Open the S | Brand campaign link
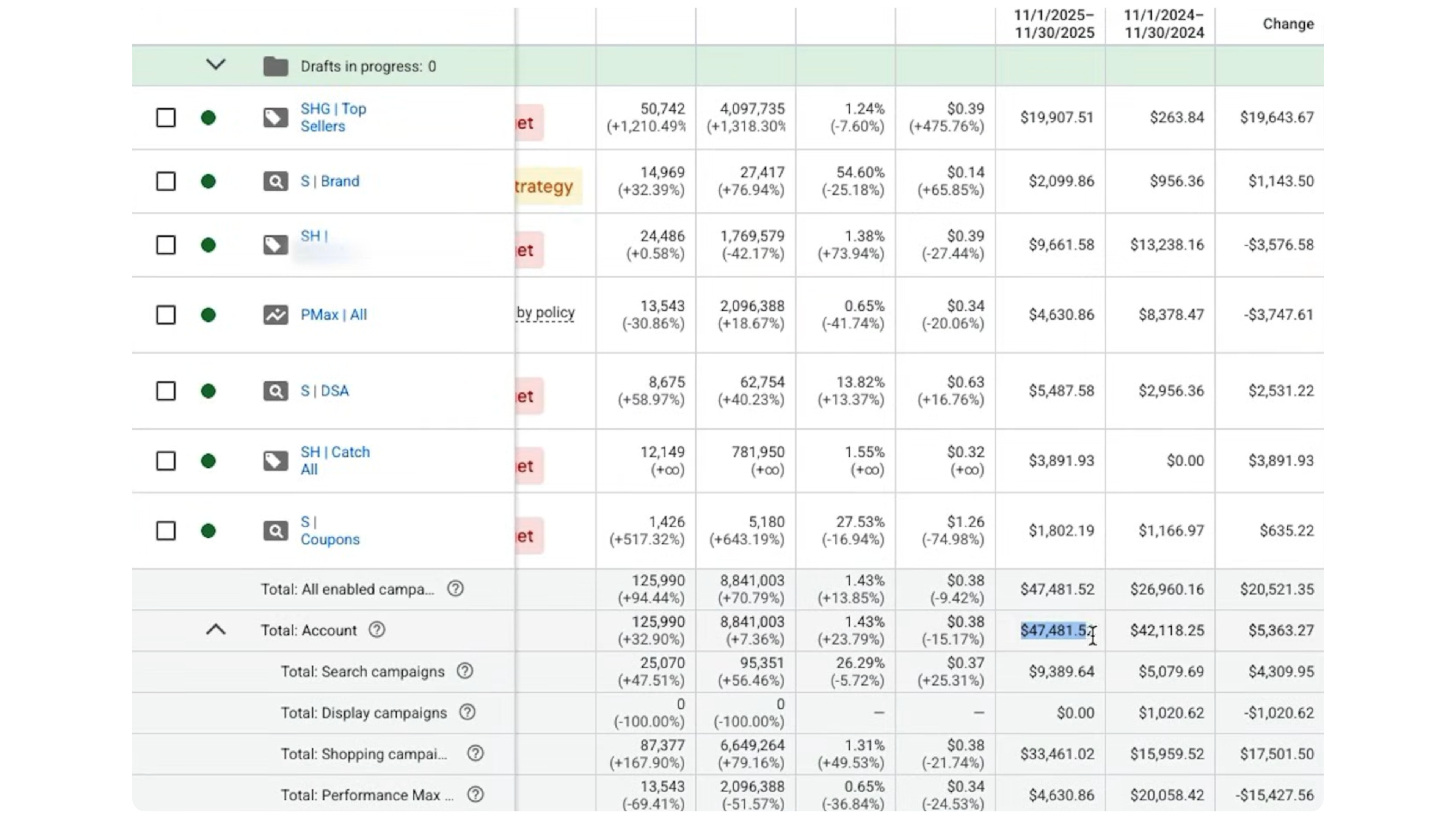 (x=329, y=182)
